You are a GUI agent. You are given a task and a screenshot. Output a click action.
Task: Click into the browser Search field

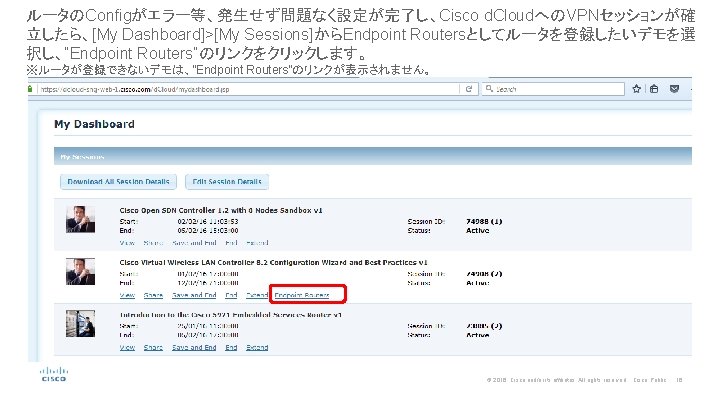coord(553,89)
